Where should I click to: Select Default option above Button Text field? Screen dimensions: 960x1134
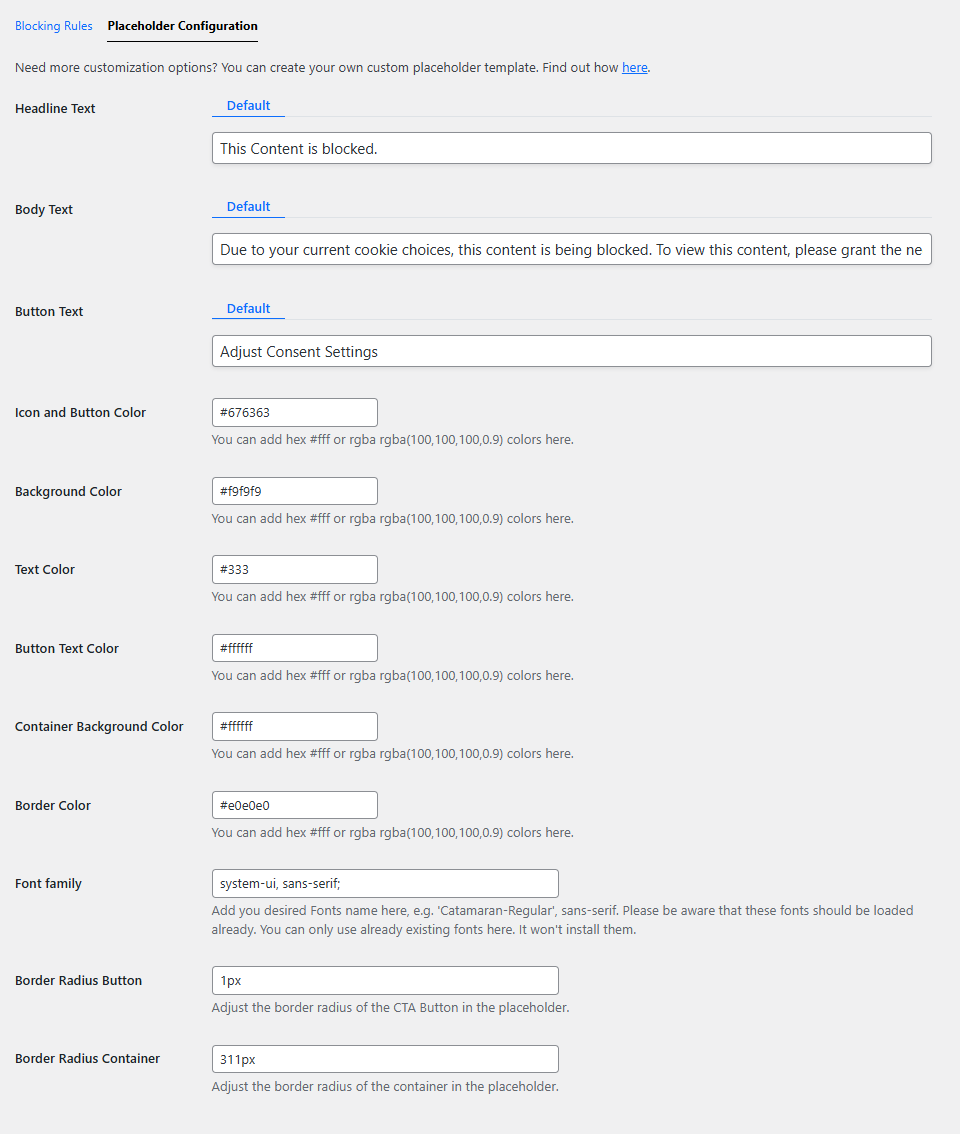pos(248,308)
